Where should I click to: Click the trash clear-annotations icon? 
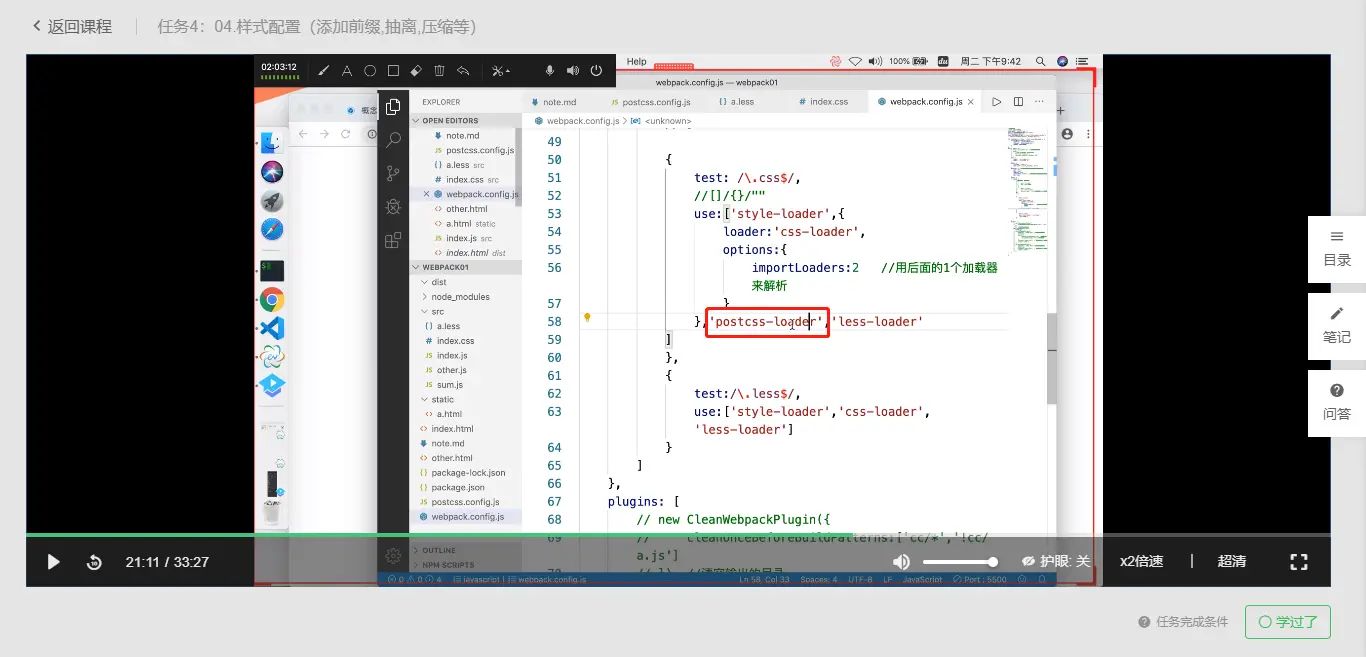(x=439, y=71)
